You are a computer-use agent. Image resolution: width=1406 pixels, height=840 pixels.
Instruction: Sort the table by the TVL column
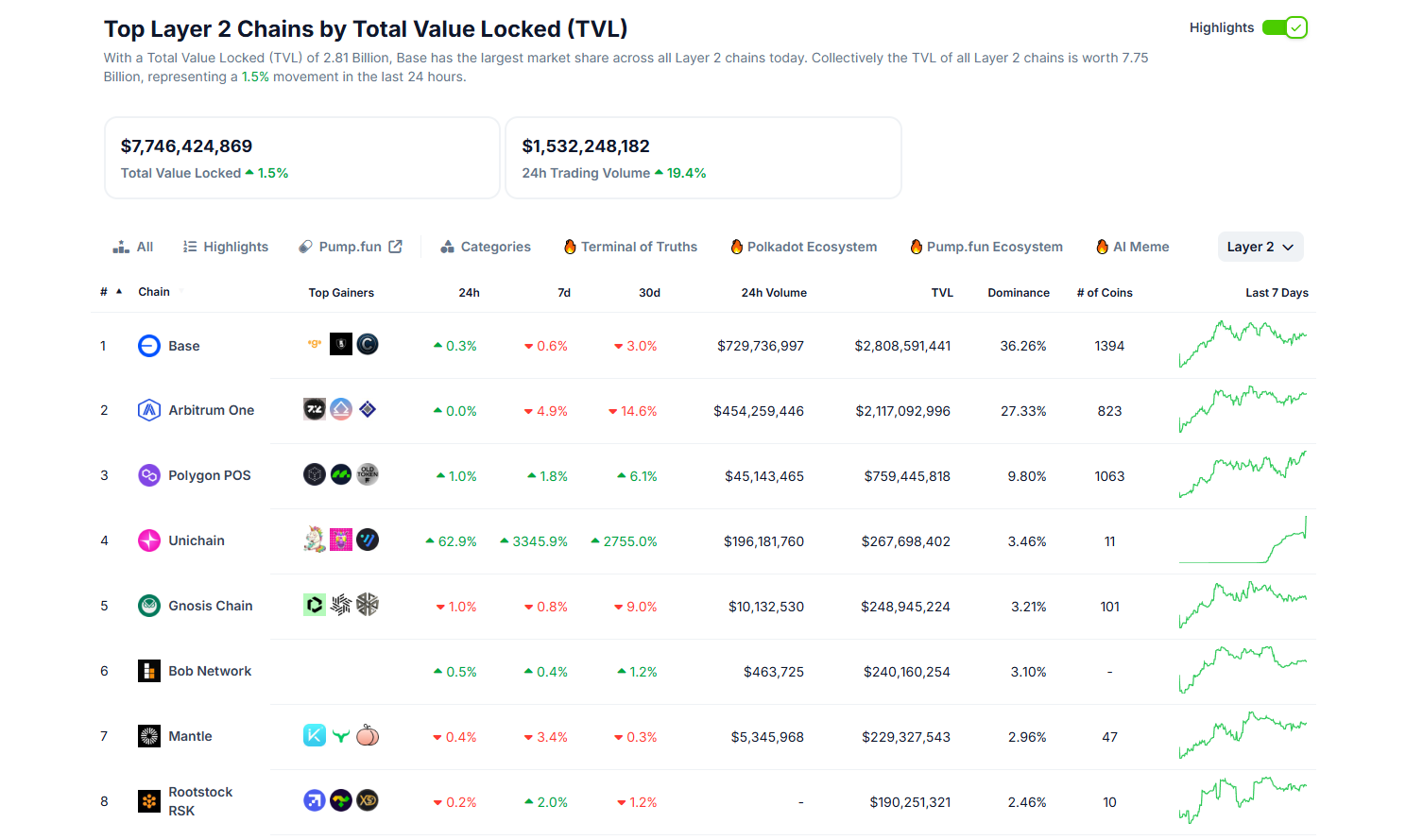(941, 292)
